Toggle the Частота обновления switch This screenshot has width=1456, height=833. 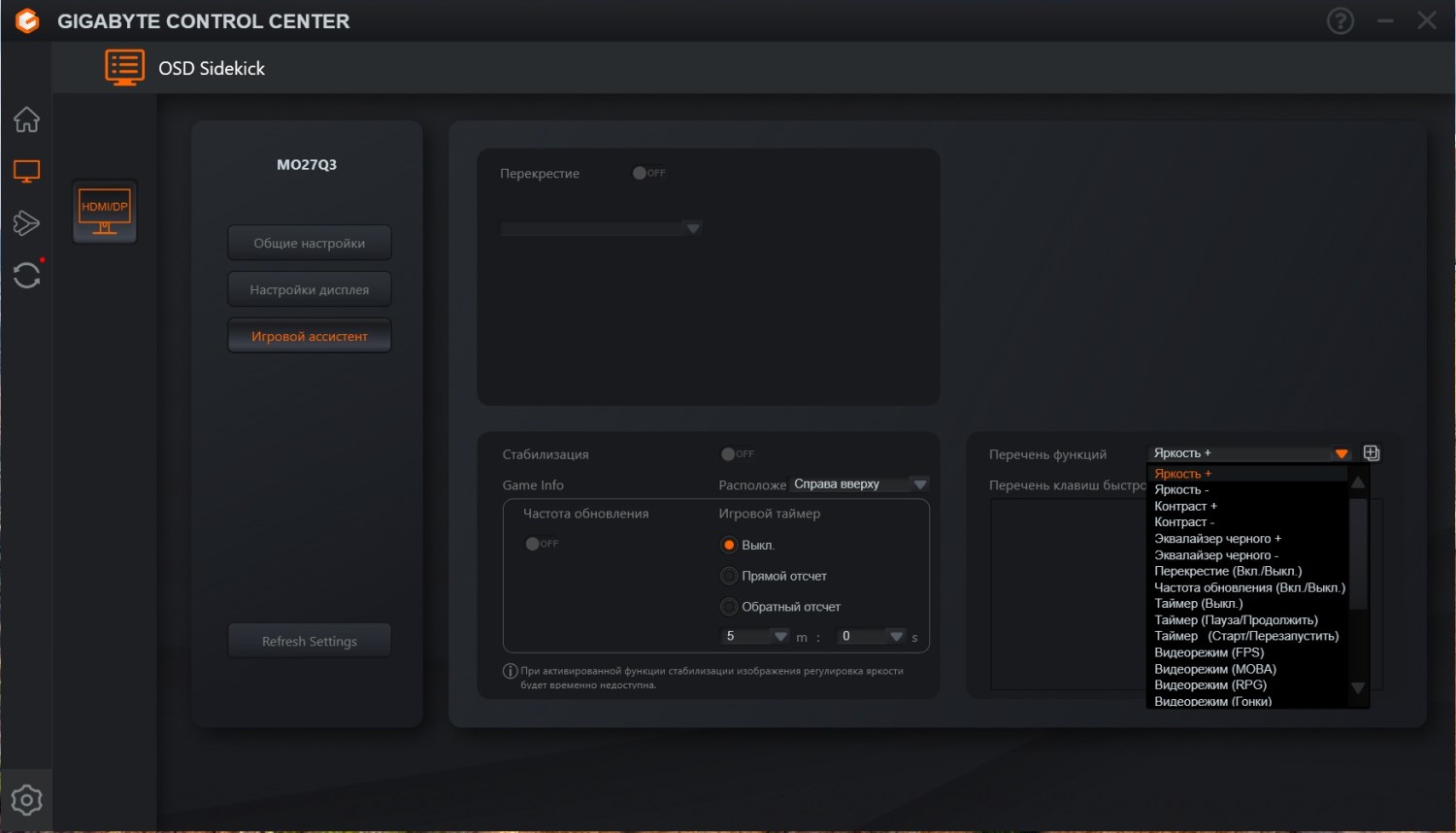pos(542,544)
